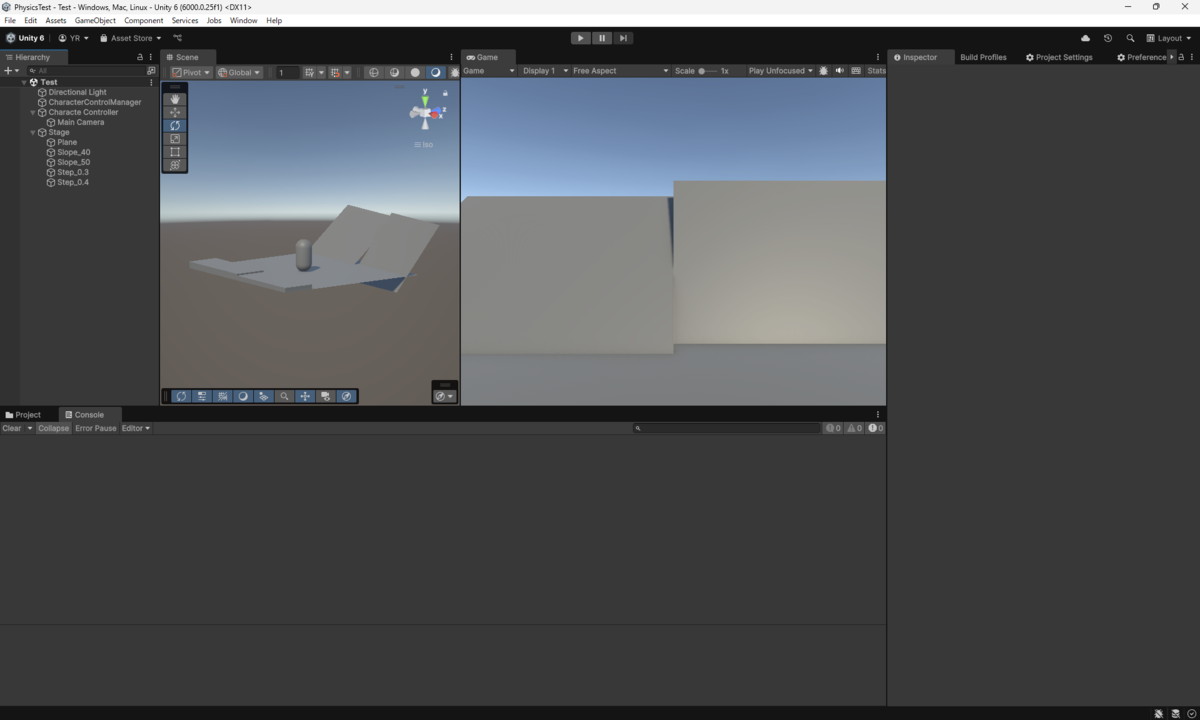Toggle skybox rendering in the Scene view
The image size is (1200, 720).
[435, 71]
